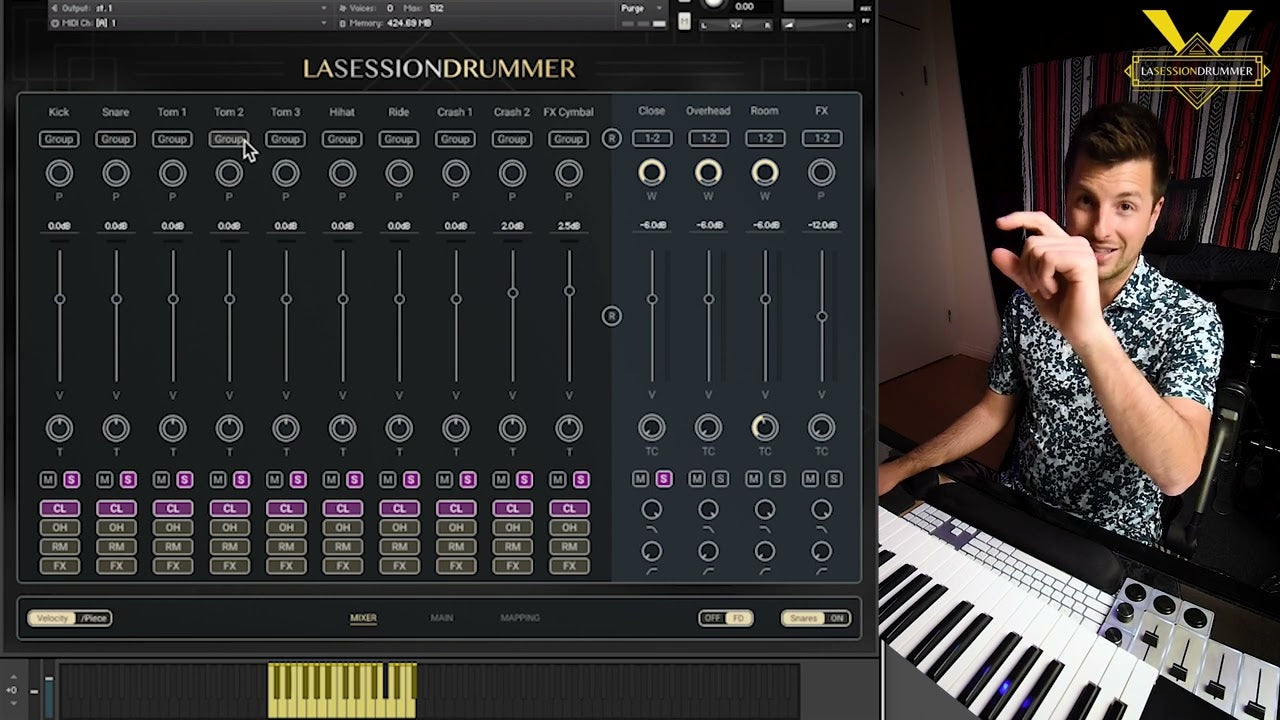Open the FX mic 1-2 output selector
Image resolution: width=1280 pixels, height=720 pixels.
click(x=821, y=138)
